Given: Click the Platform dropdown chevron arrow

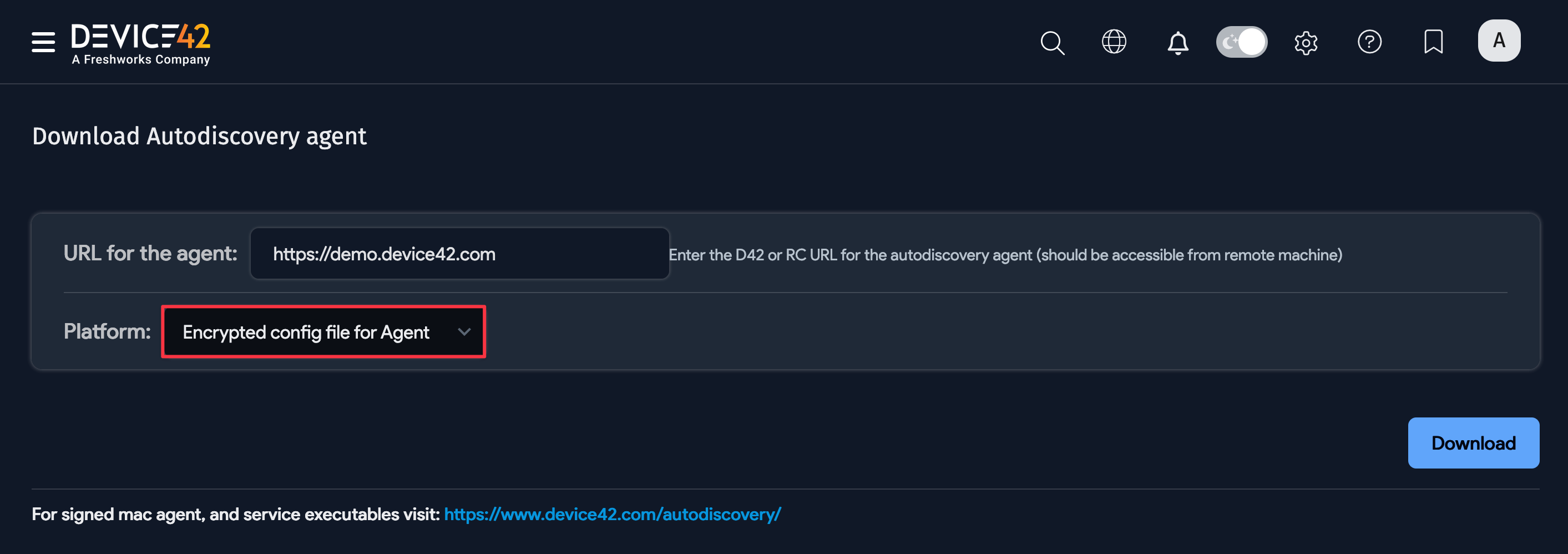Looking at the screenshot, I should 465,332.
